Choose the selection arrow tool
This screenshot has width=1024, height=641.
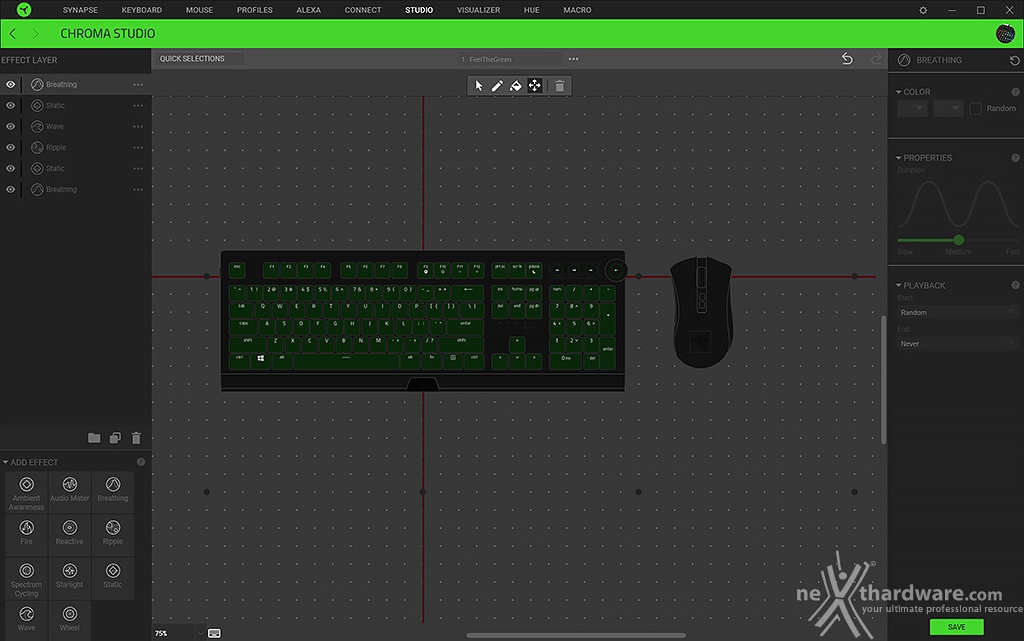[x=479, y=86]
